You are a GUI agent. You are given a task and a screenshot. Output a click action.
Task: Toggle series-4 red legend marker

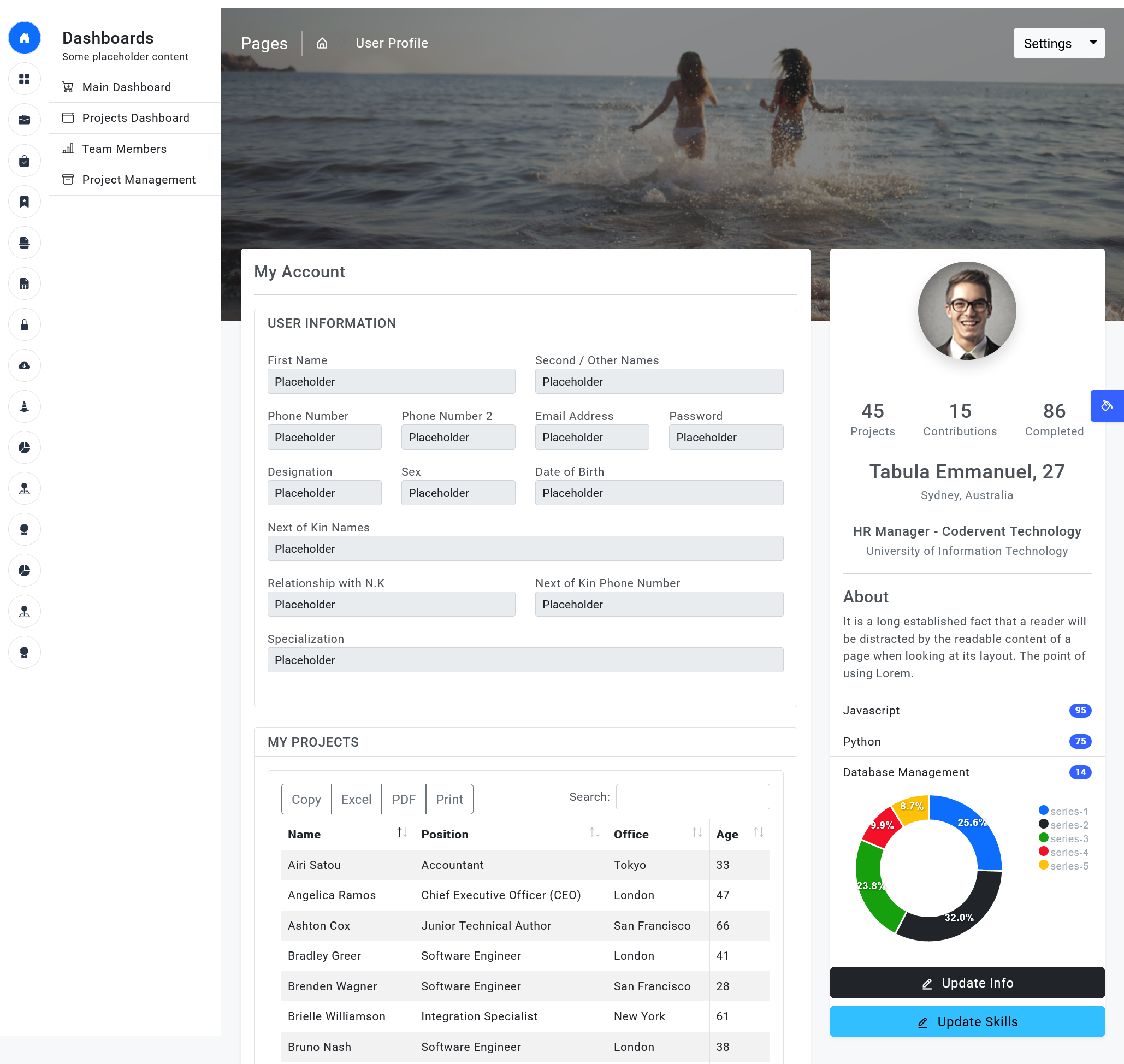[x=1044, y=852]
